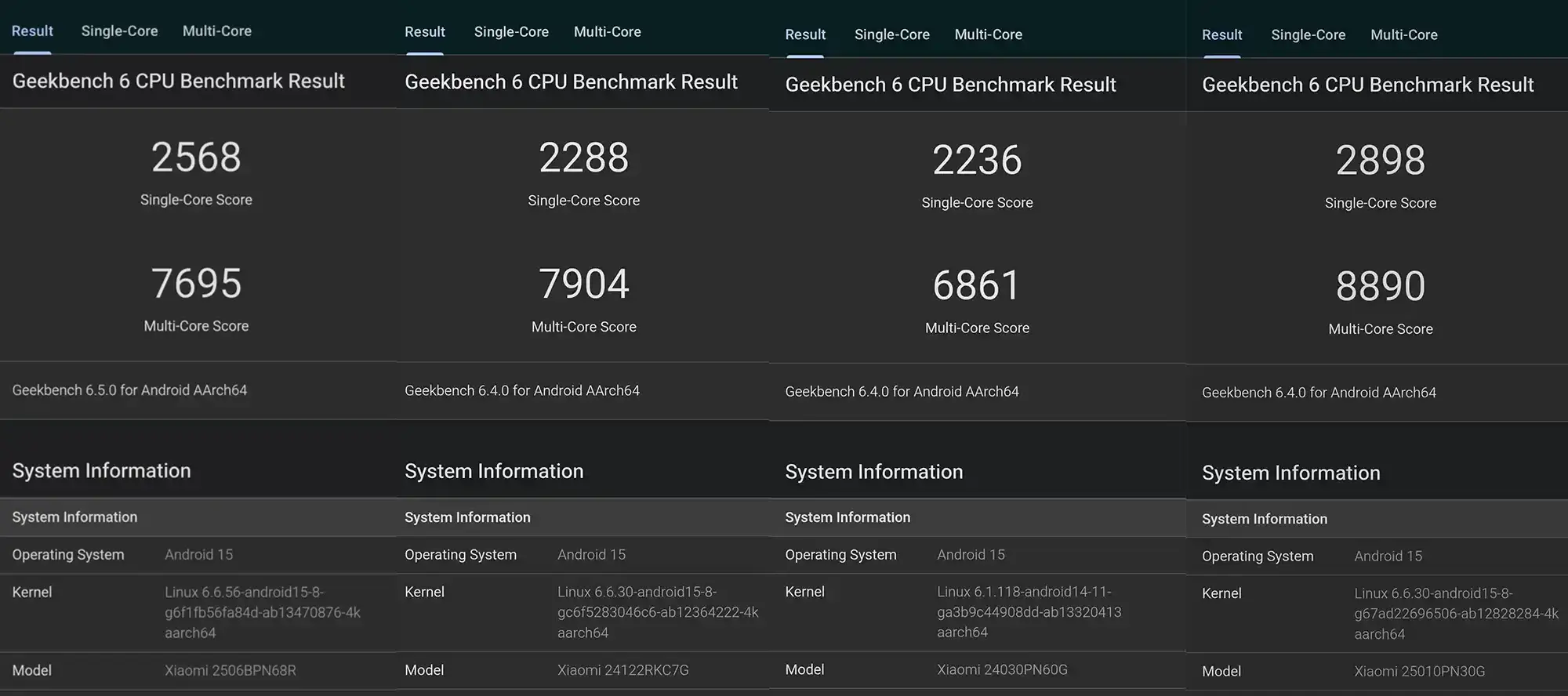Click kernel value ending gc6f5283046c6-ab12364222-4k
The height and width of the screenshot is (696, 1568).
click(x=658, y=612)
